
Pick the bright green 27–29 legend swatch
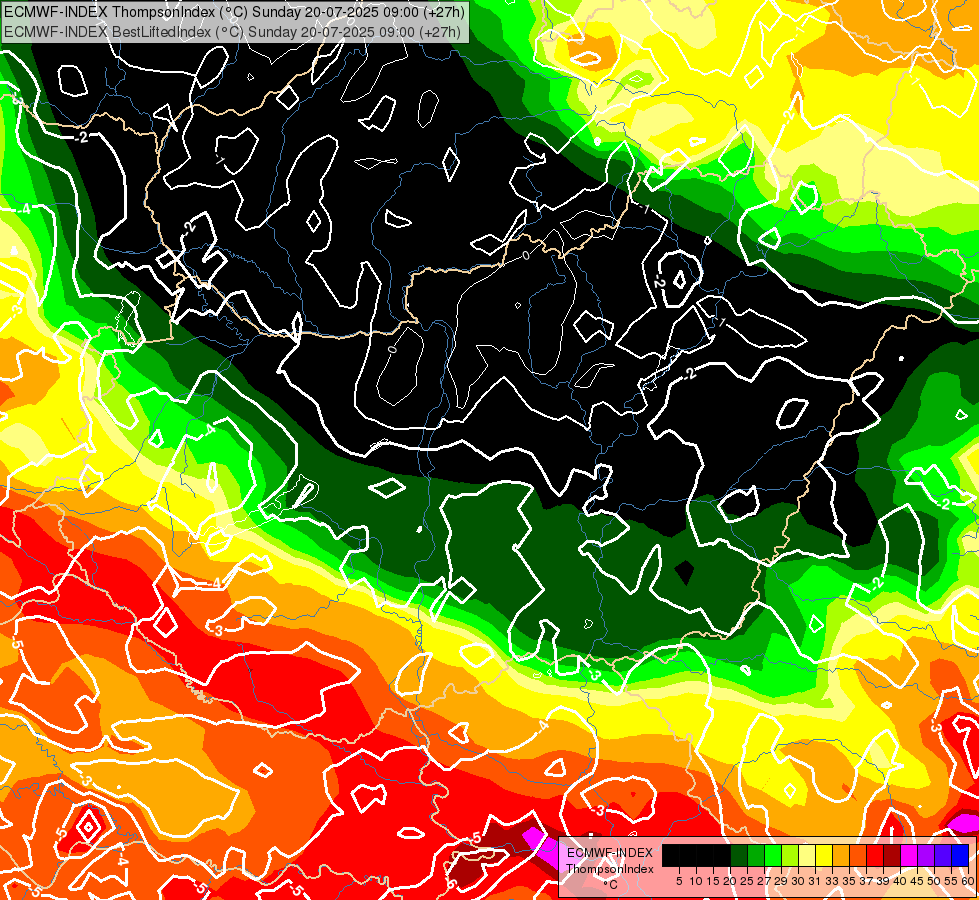coord(773,856)
